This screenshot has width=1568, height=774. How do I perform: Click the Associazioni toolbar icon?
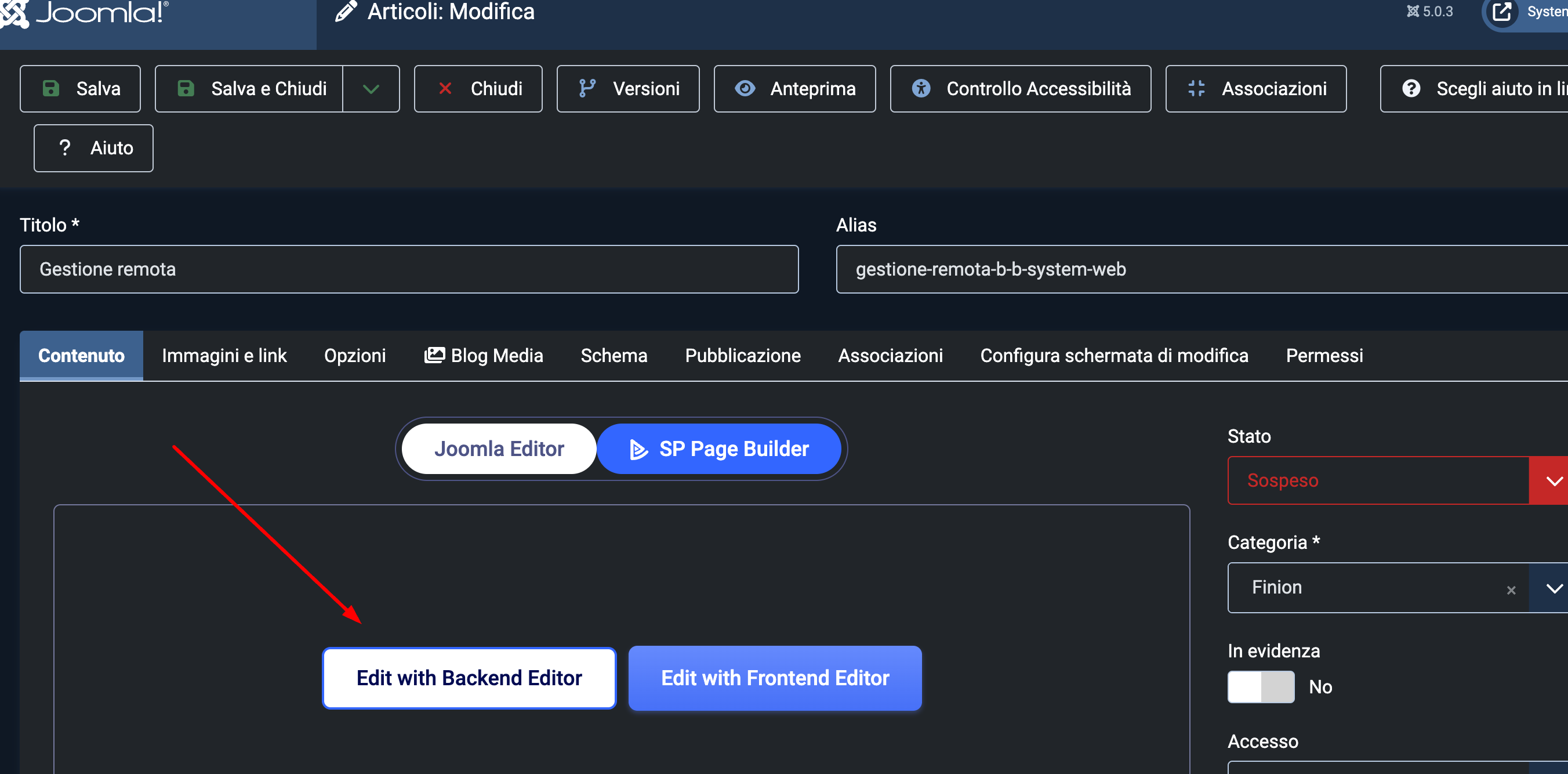(x=1196, y=88)
